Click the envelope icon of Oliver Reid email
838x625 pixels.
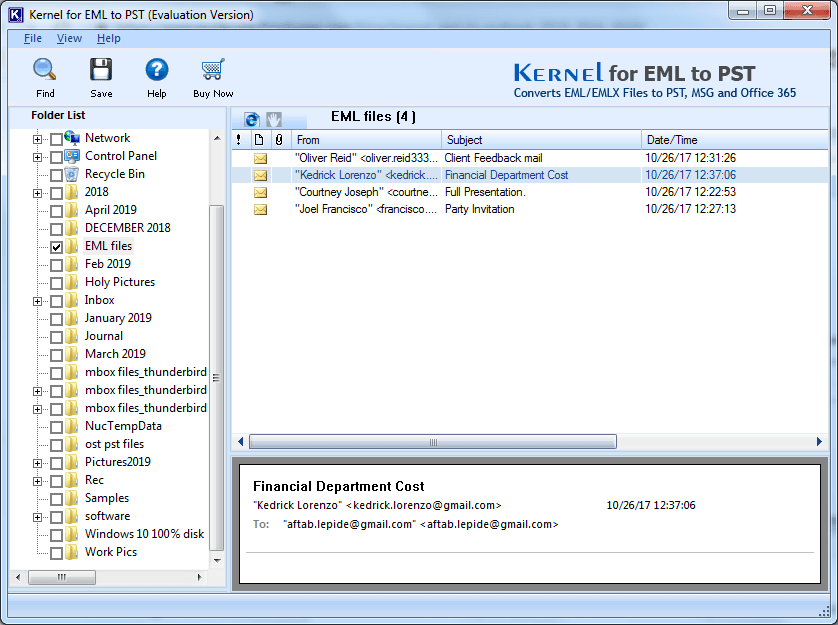(260, 158)
